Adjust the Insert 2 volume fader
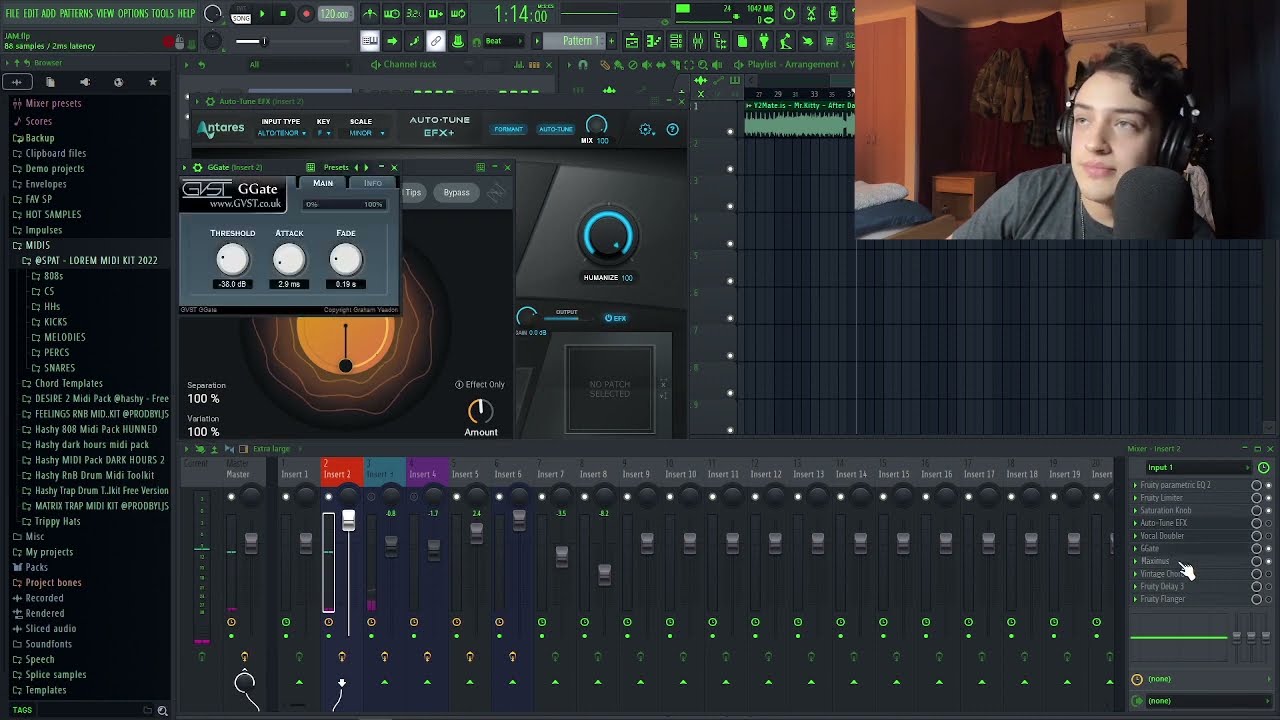The image size is (1280, 720). 348,520
